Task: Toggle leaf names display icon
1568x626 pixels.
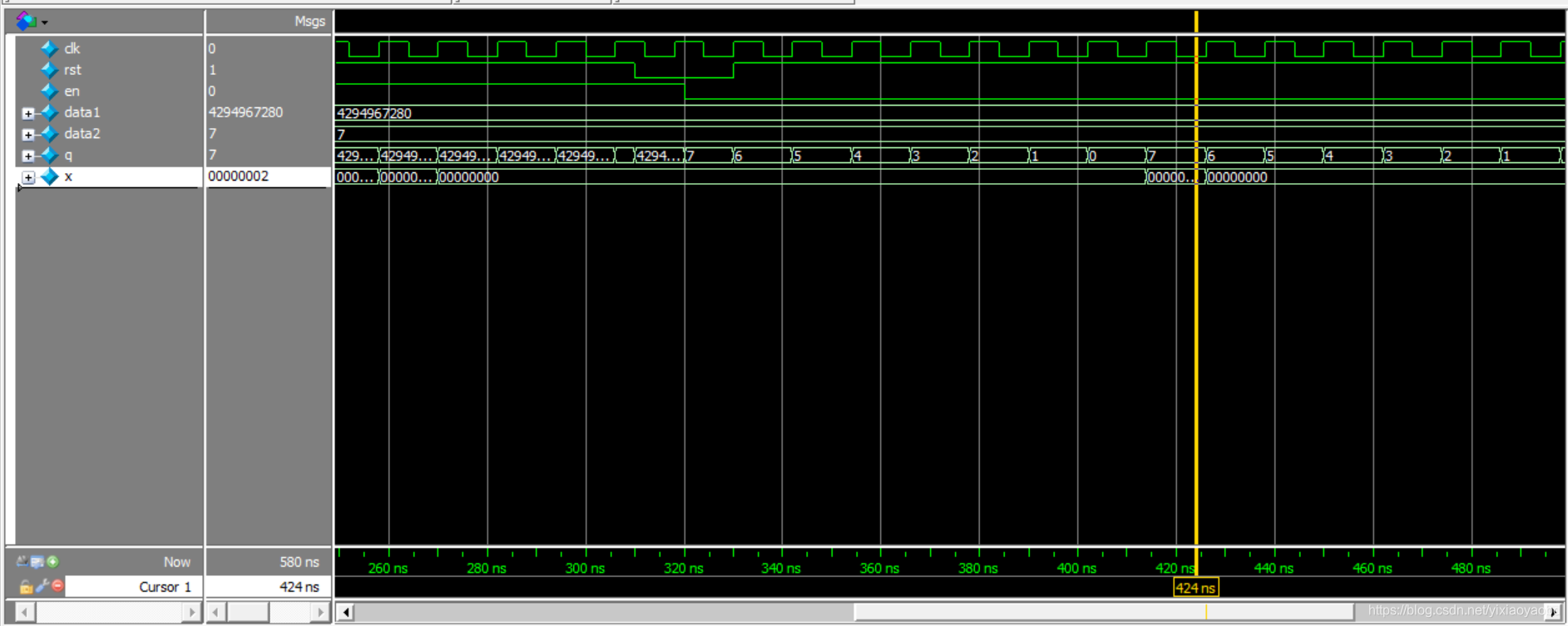Action: 22,562
